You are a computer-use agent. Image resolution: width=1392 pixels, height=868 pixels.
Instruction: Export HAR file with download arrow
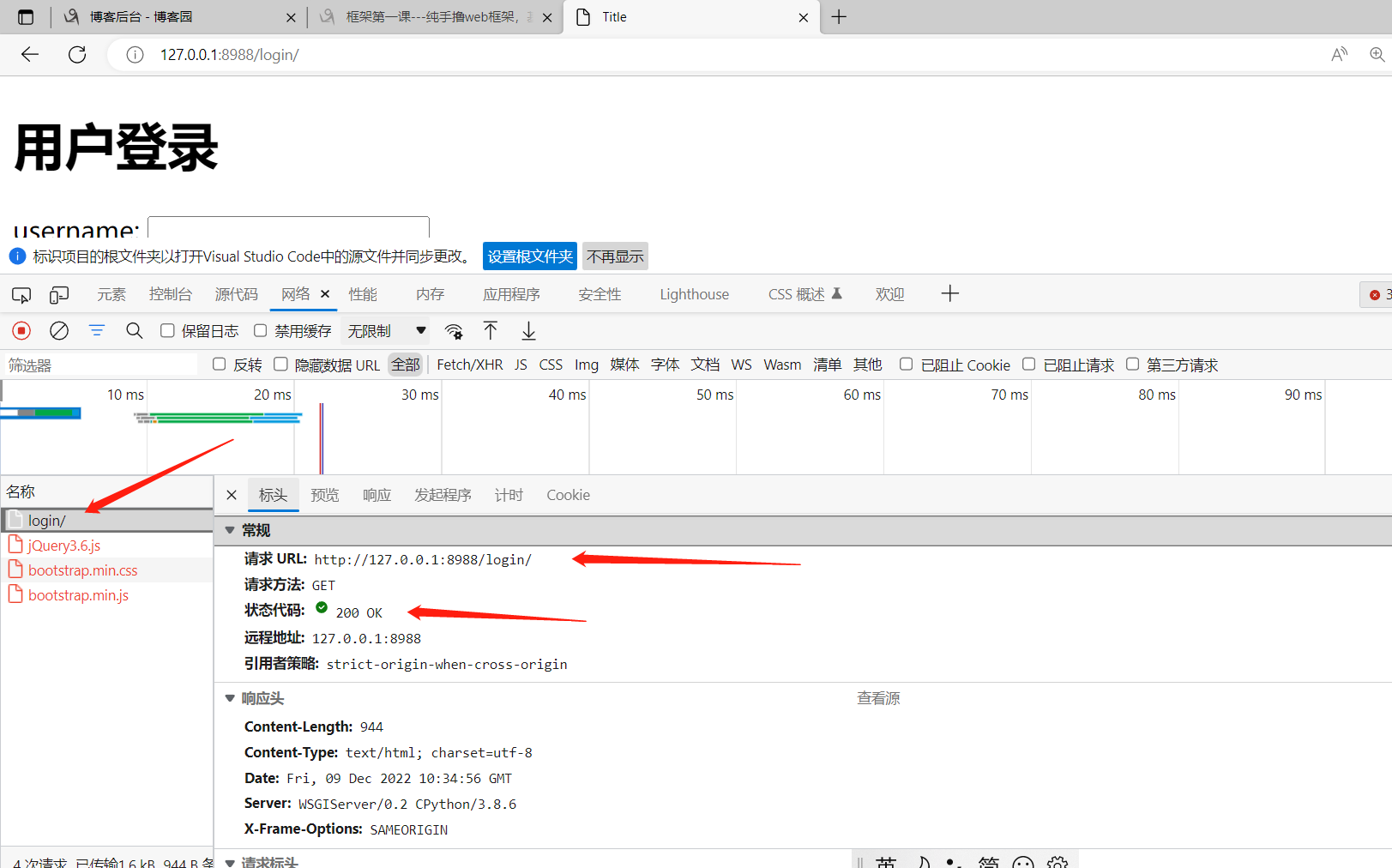click(529, 331)
